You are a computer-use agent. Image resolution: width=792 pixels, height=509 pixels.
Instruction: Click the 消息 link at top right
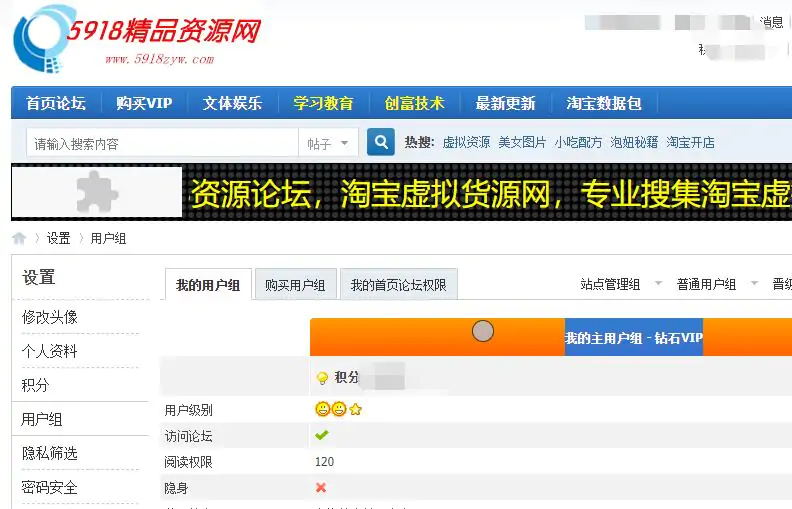click(772, 22)
